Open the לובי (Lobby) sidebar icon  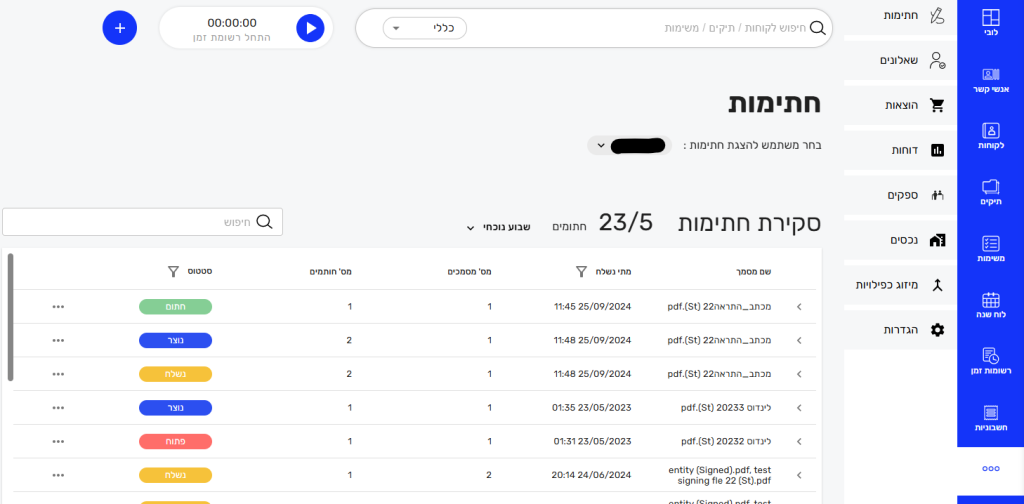point(990,22)
